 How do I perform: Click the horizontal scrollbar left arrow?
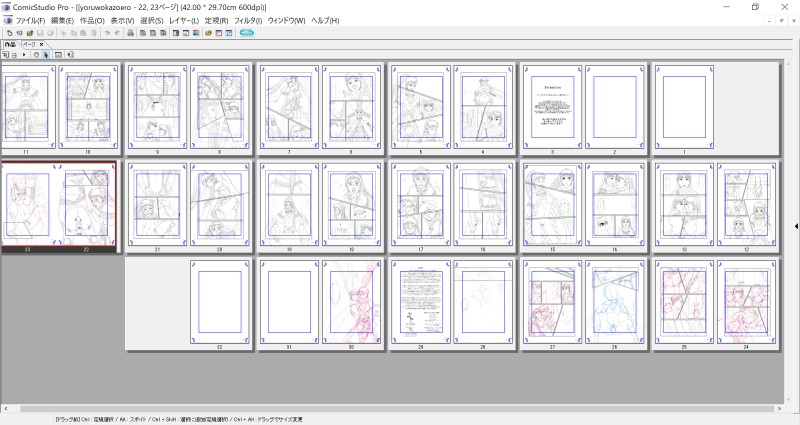click(6, 409)
